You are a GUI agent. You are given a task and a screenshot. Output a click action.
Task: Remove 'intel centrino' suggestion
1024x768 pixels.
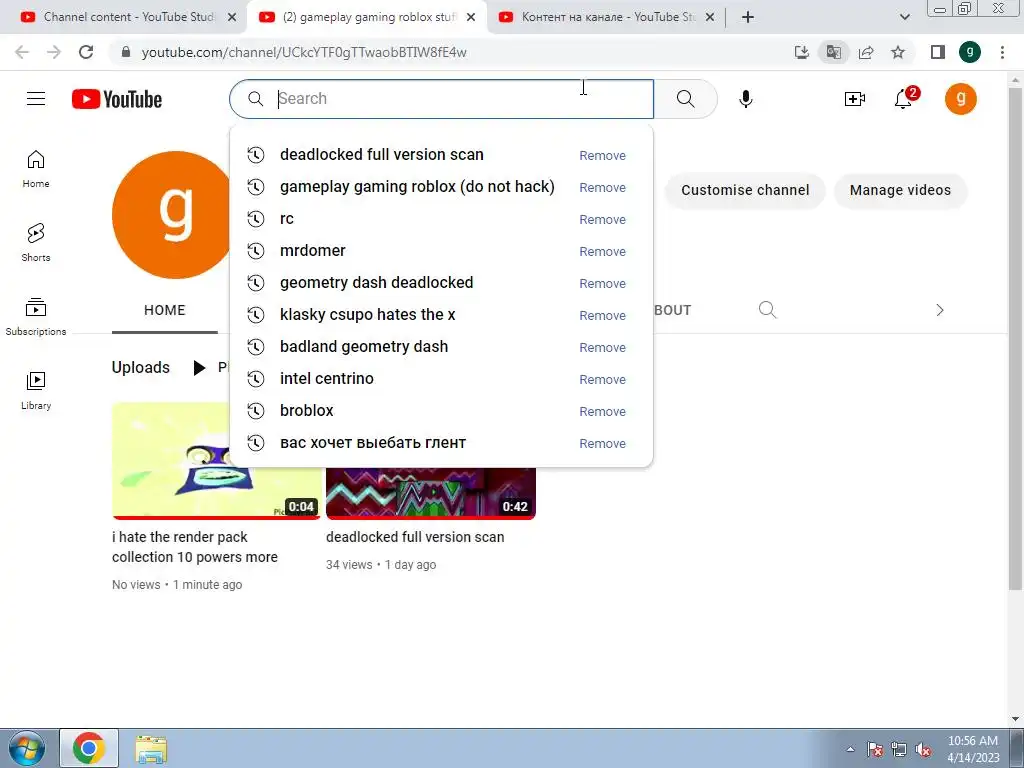602,379
